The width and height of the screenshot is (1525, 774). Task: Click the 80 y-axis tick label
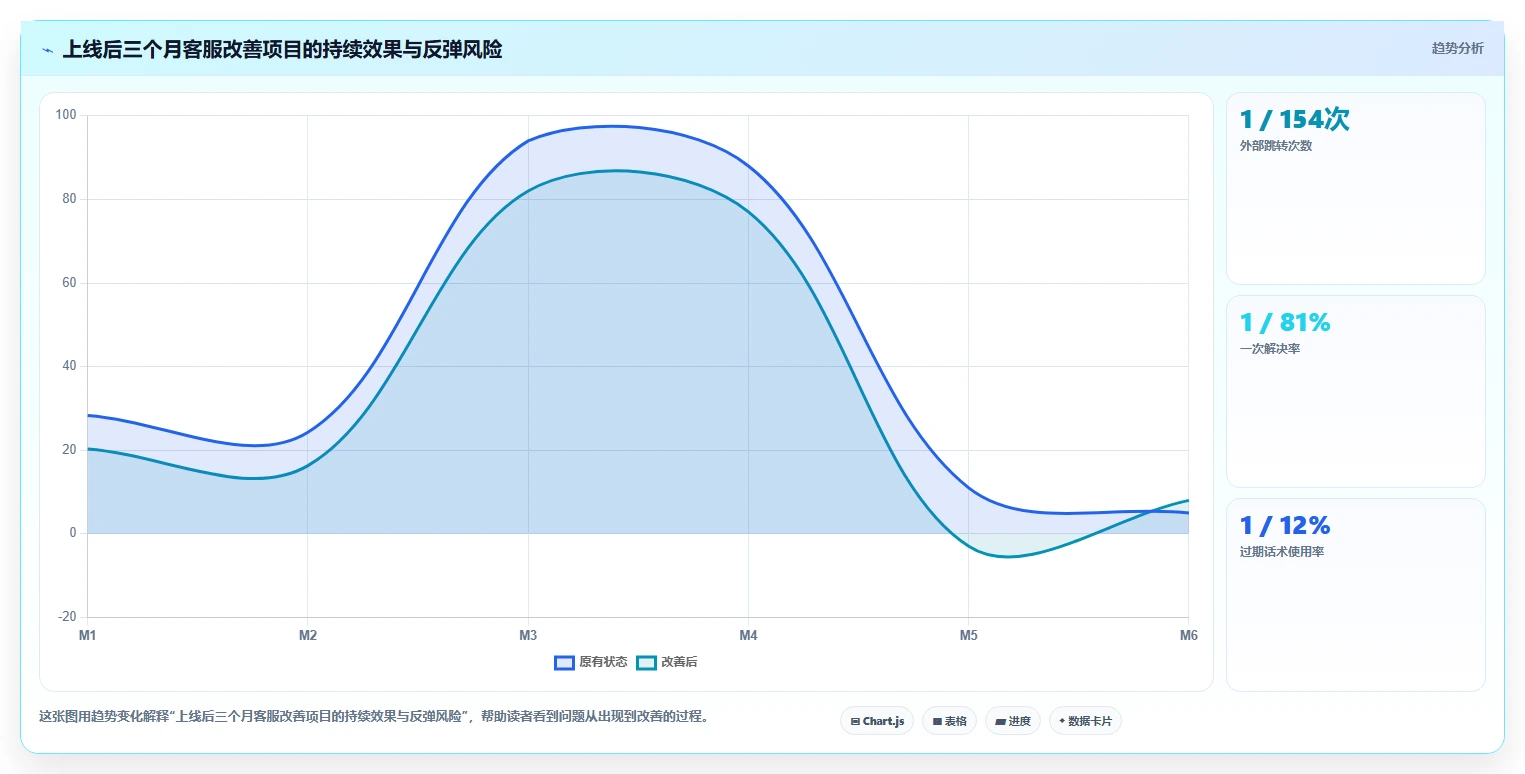coord(69,199)
